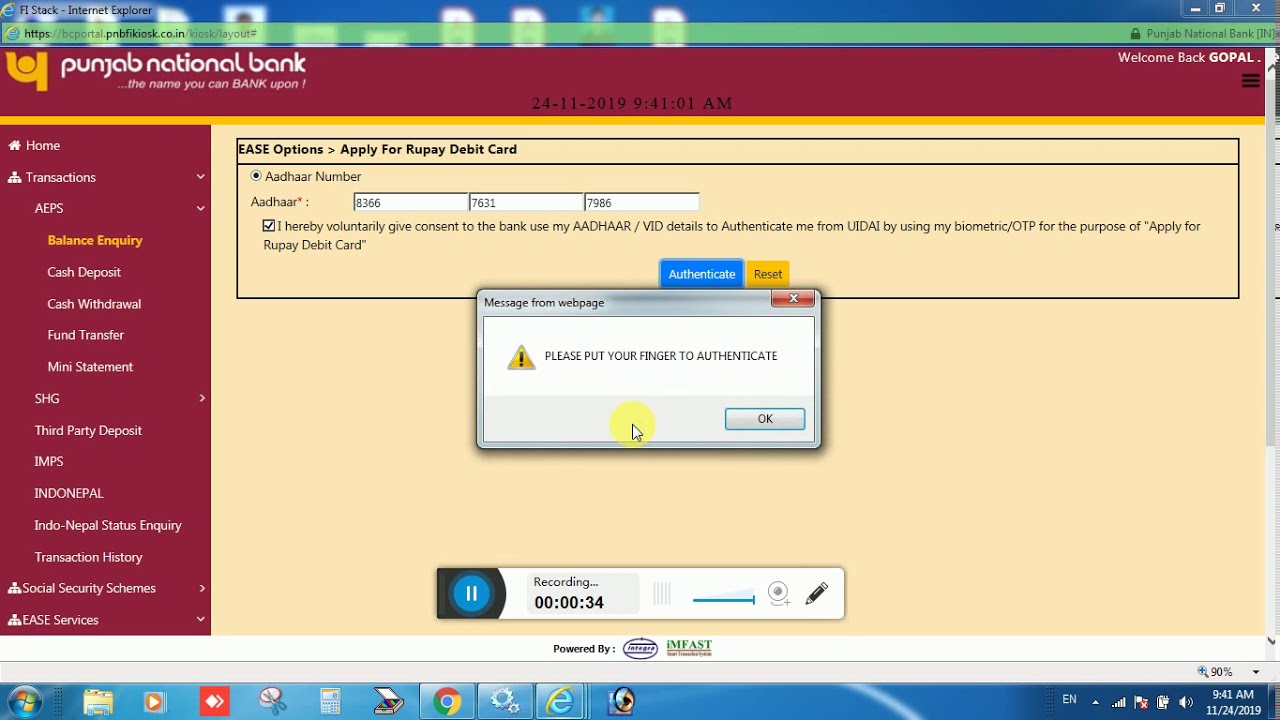Open the scanner app on taskbar
The image size is (1280, 720).
(388, 702)
